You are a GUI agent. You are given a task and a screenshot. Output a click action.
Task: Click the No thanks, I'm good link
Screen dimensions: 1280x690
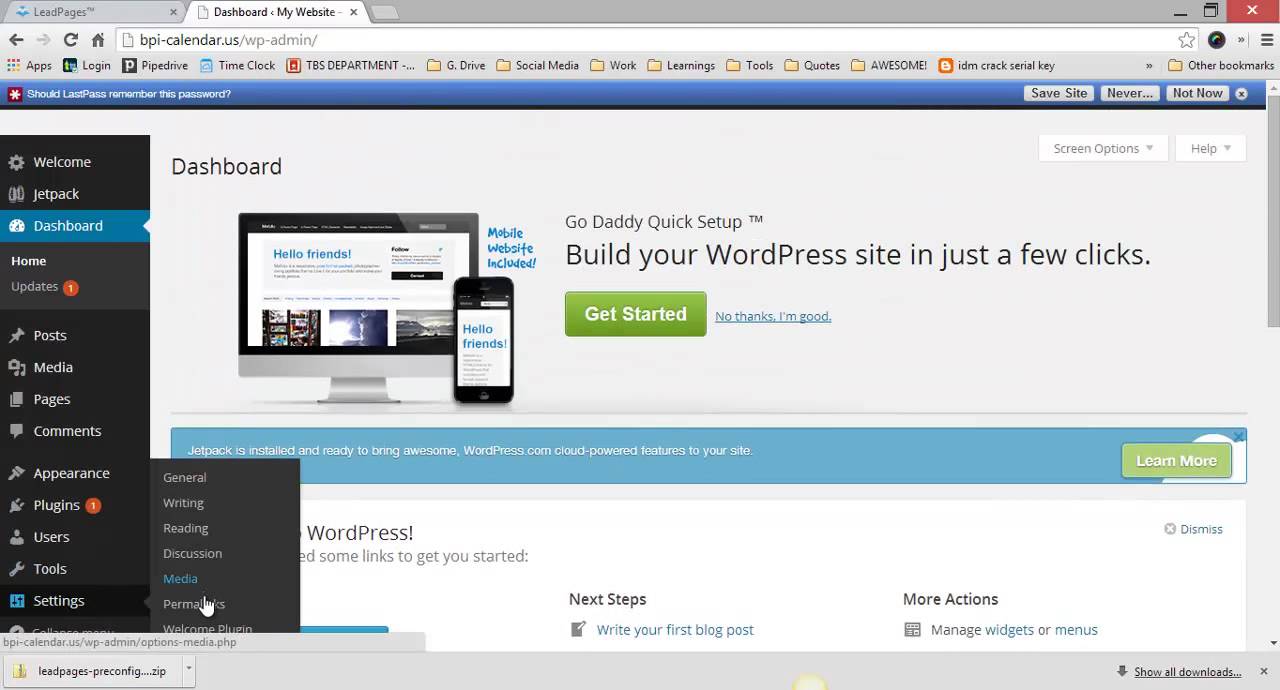pyautogui.click(x=773, y=316)
